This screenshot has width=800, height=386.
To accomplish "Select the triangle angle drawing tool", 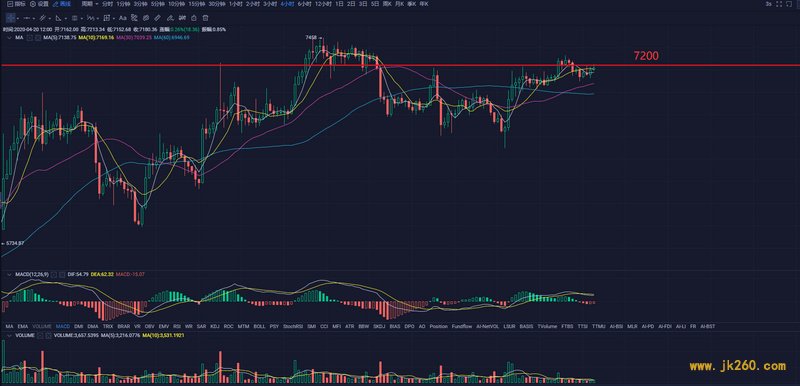I will point(58,18).
